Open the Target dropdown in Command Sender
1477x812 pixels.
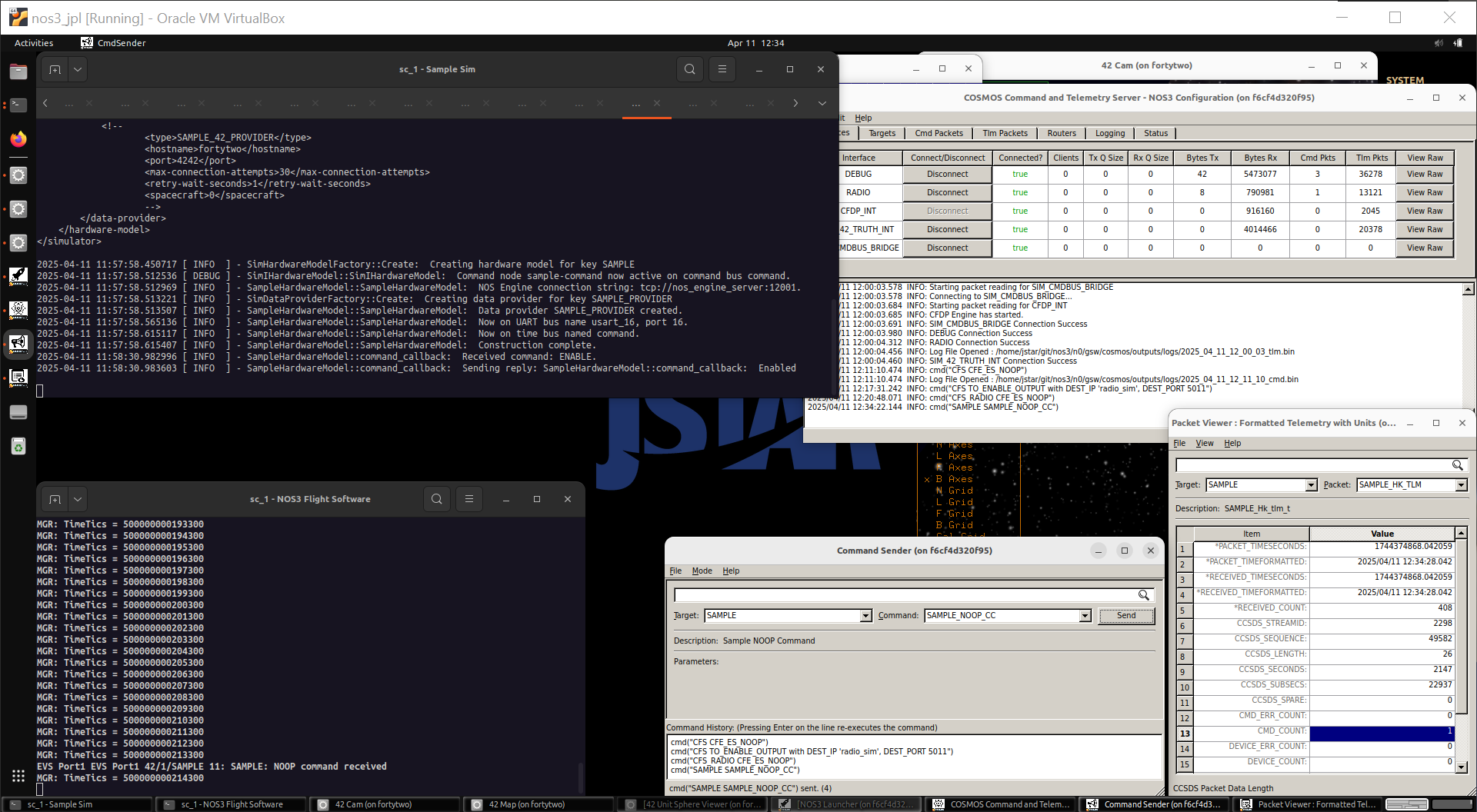click(x=866, y=616)
